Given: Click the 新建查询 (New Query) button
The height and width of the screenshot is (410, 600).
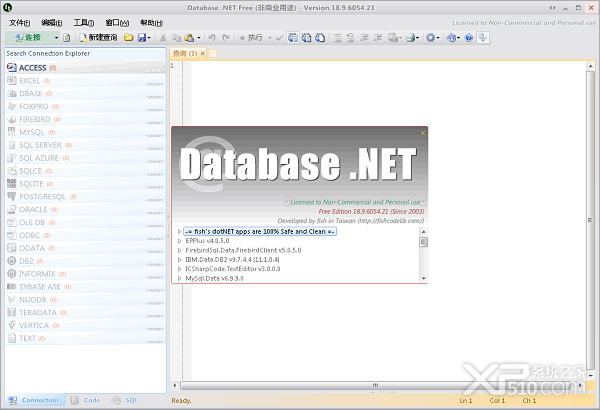Looking at the screenshot, I should point(98,38).
